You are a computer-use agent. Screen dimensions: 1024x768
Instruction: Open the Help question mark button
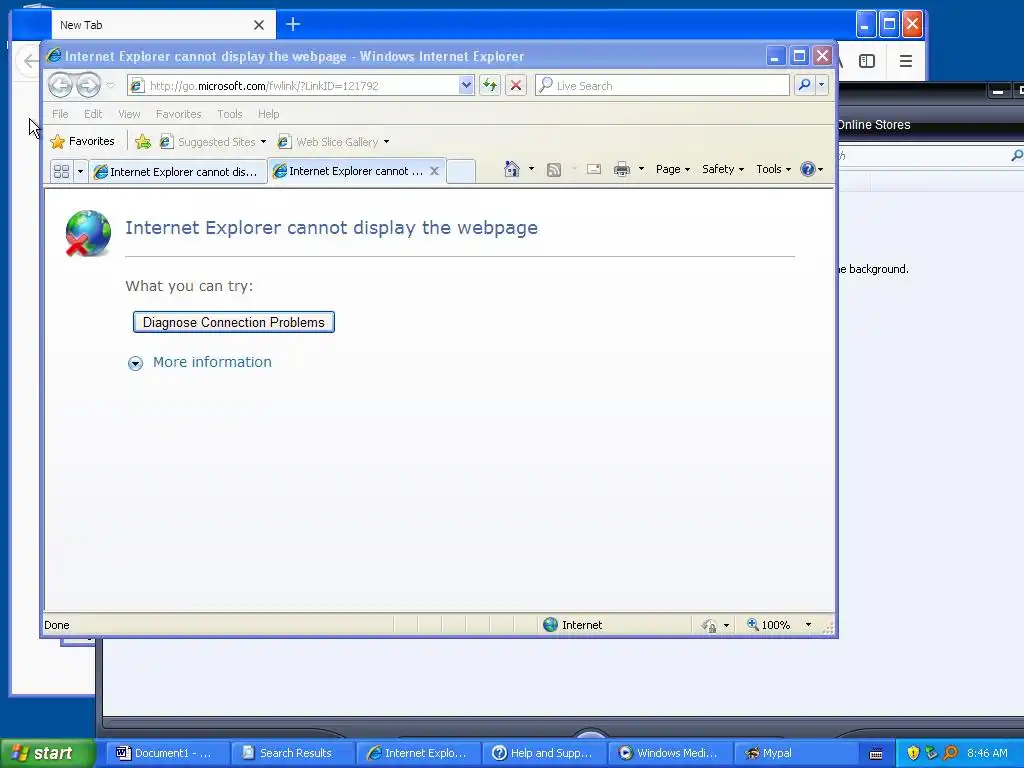(x=812, y=169)
